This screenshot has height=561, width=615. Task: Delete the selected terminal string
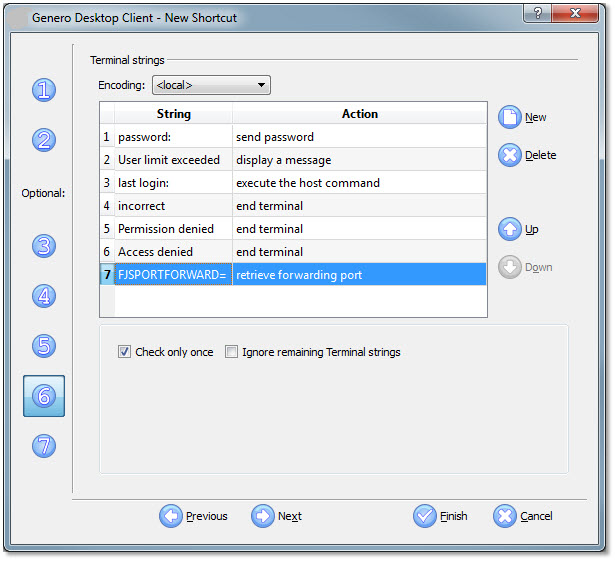click(x=527, y=155)
